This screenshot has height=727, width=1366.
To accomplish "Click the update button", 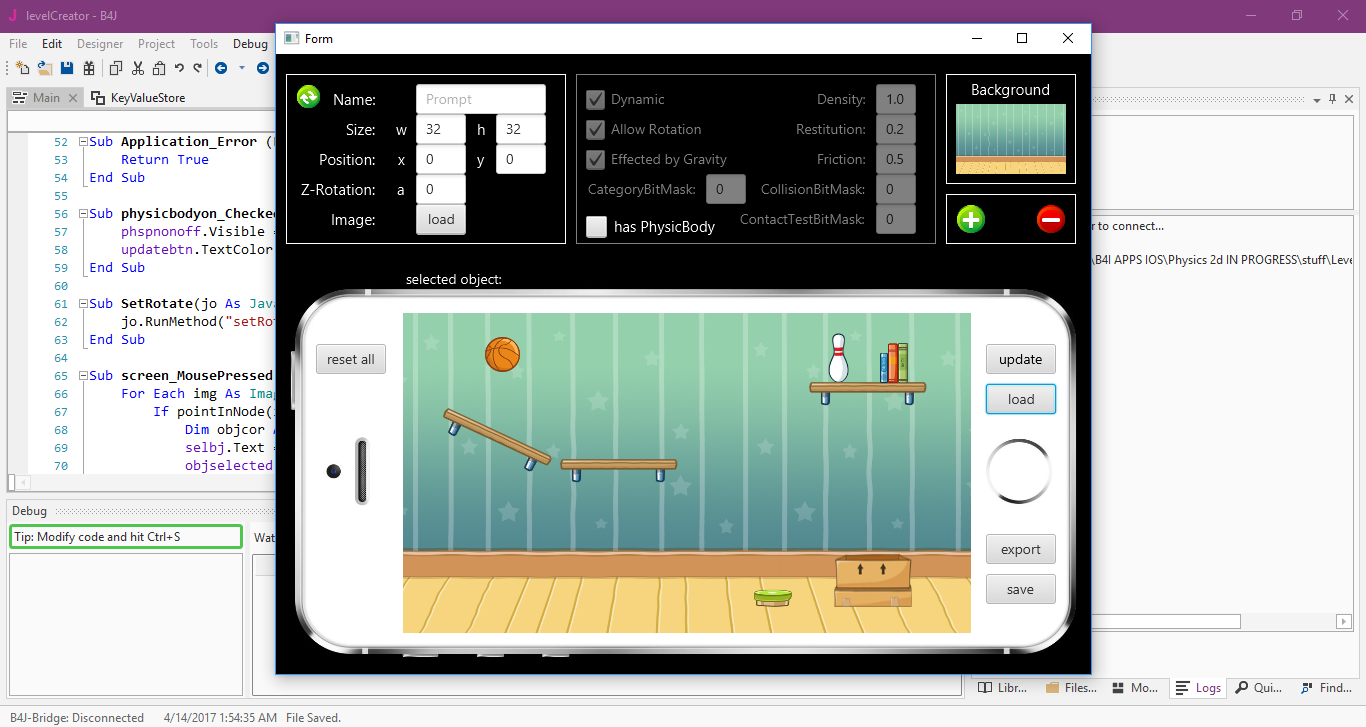I will (1021, 359).
